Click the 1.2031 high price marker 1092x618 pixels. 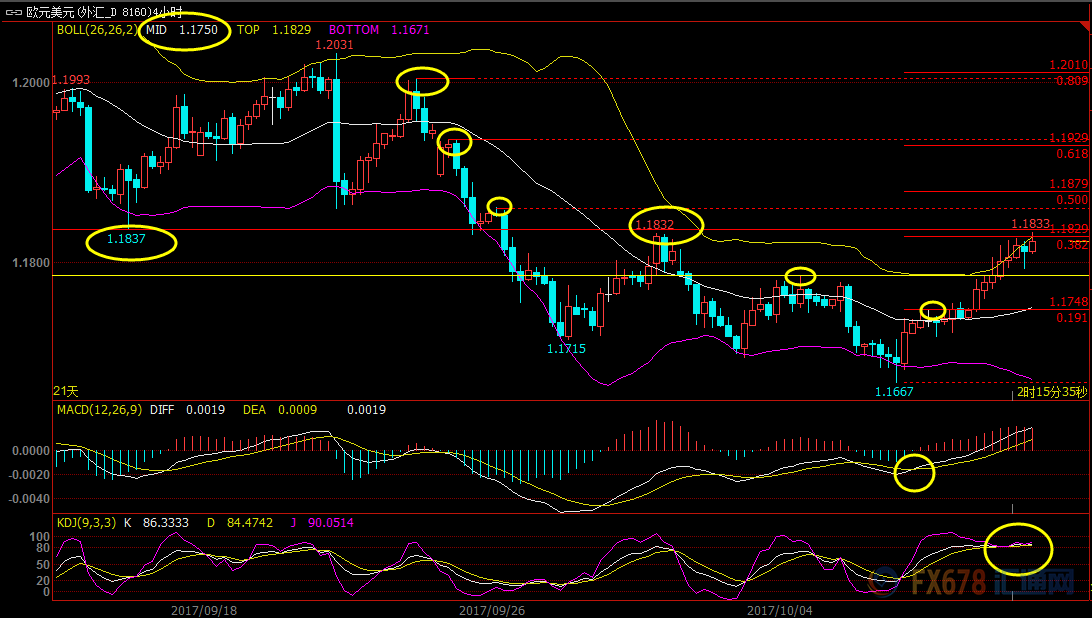(x=334, y=45)
